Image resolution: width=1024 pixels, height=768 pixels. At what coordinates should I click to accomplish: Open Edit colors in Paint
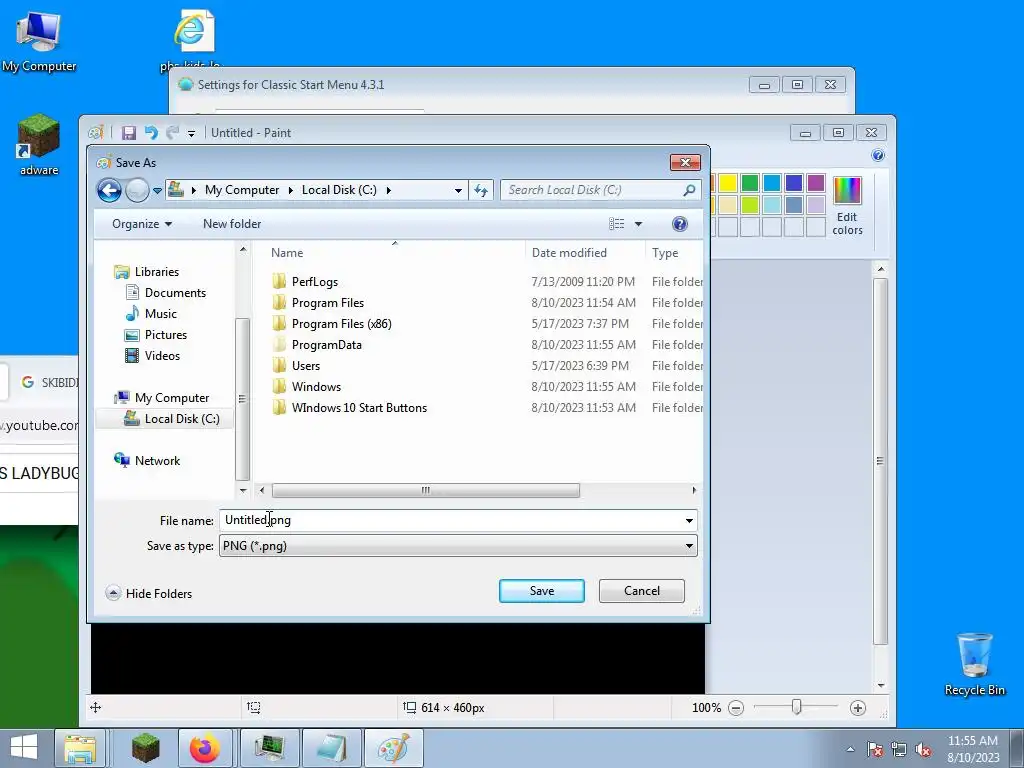[x=847, y=206]
